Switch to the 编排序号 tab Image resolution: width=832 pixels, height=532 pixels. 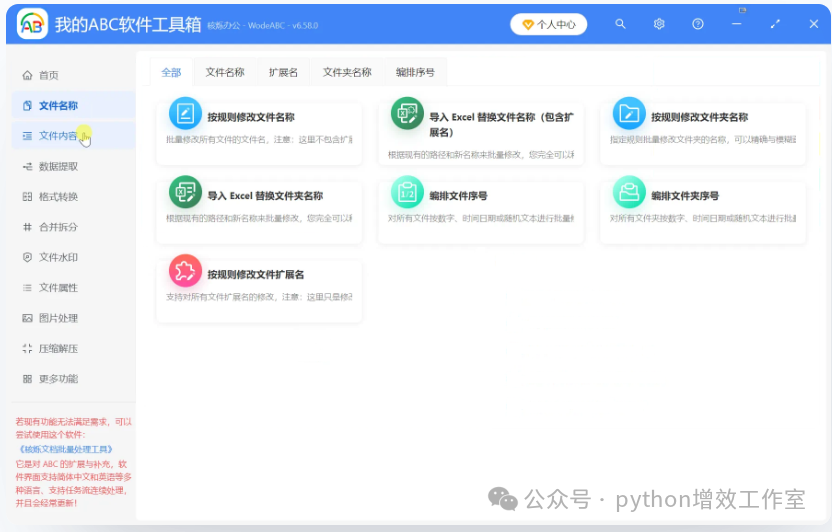415,72
